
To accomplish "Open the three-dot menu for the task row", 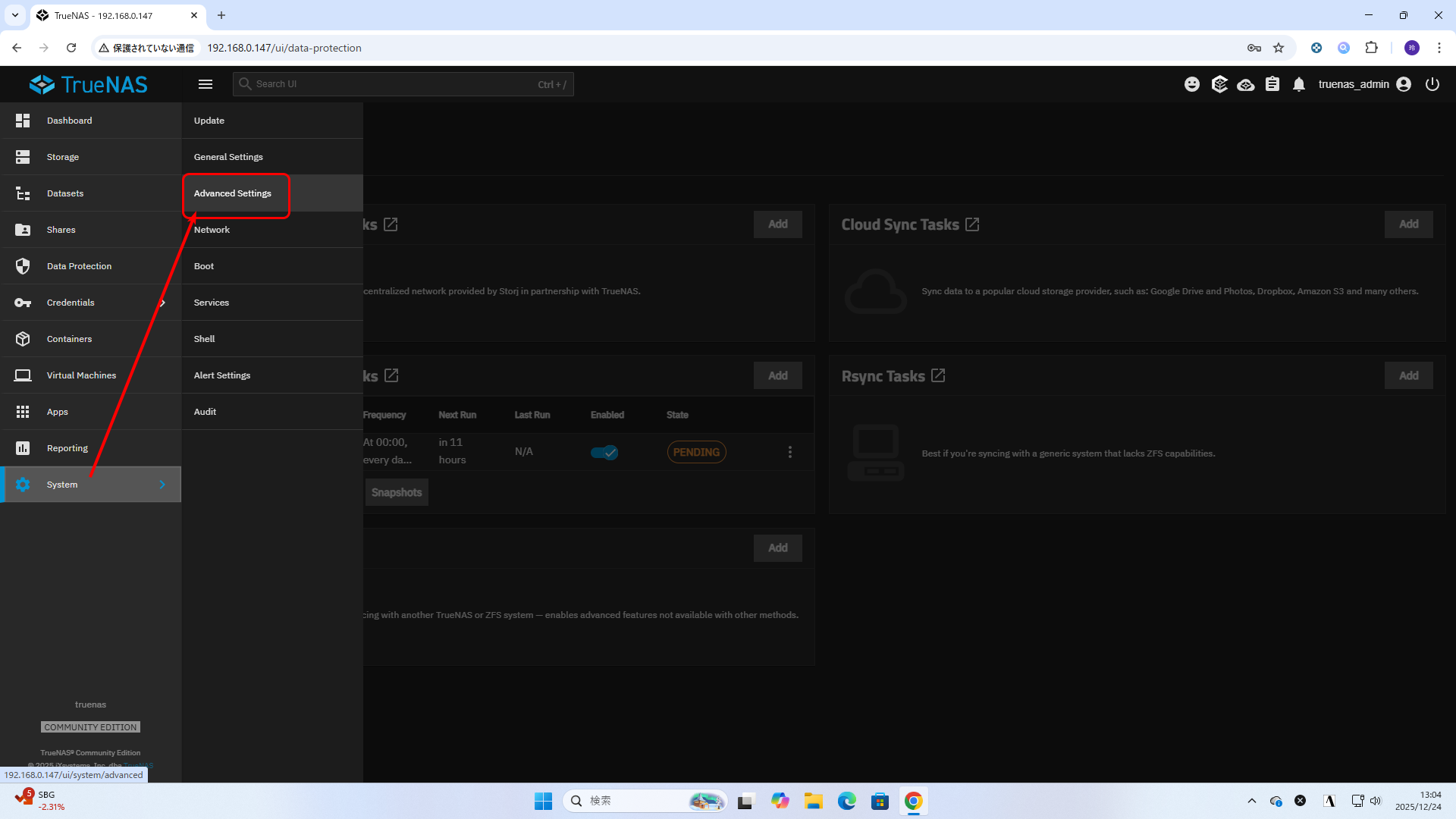I will click(x=790, y=452).
